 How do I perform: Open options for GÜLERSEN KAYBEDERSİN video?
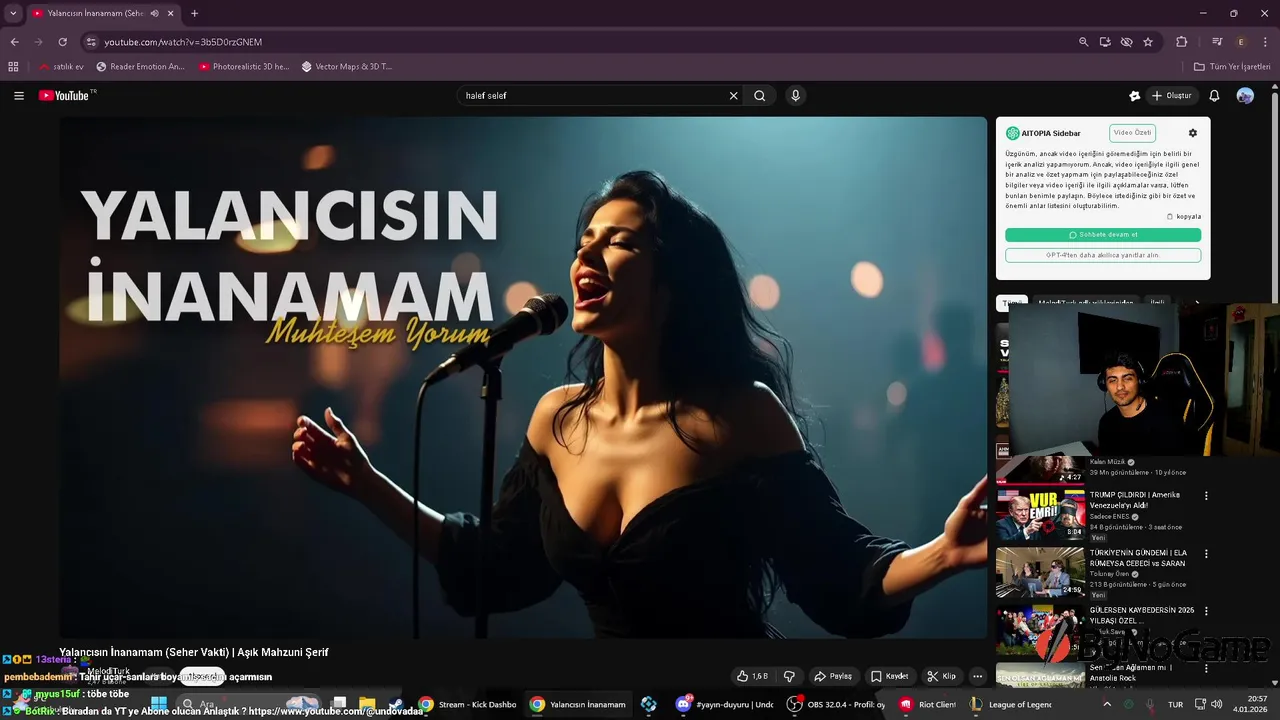[1206, 611]
